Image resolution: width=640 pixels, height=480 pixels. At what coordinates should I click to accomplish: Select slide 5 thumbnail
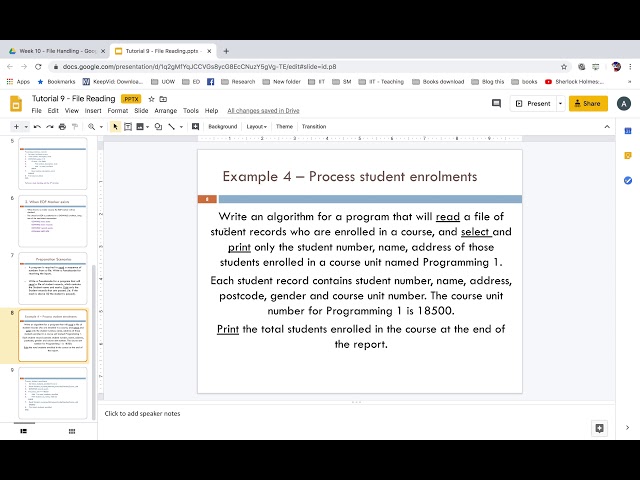tap(53, 164)
